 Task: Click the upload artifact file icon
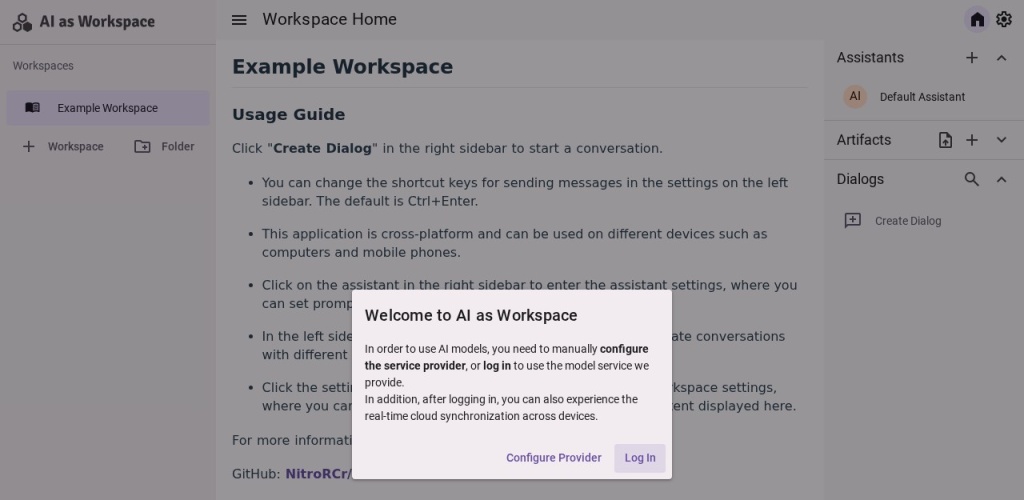click(945, 140)
